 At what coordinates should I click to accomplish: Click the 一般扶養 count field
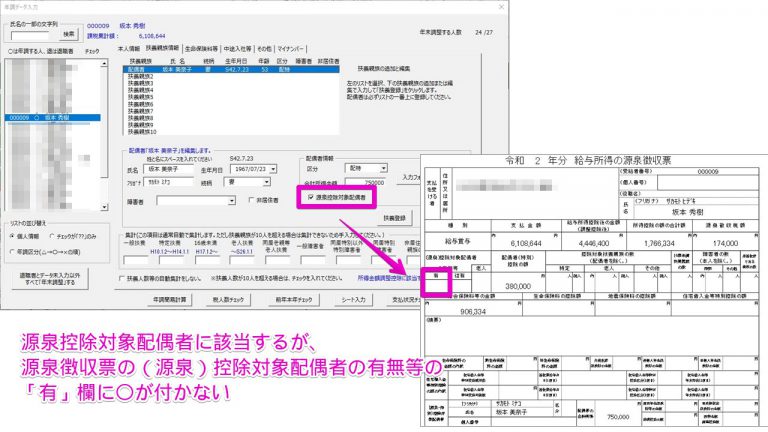click(135, 260)
